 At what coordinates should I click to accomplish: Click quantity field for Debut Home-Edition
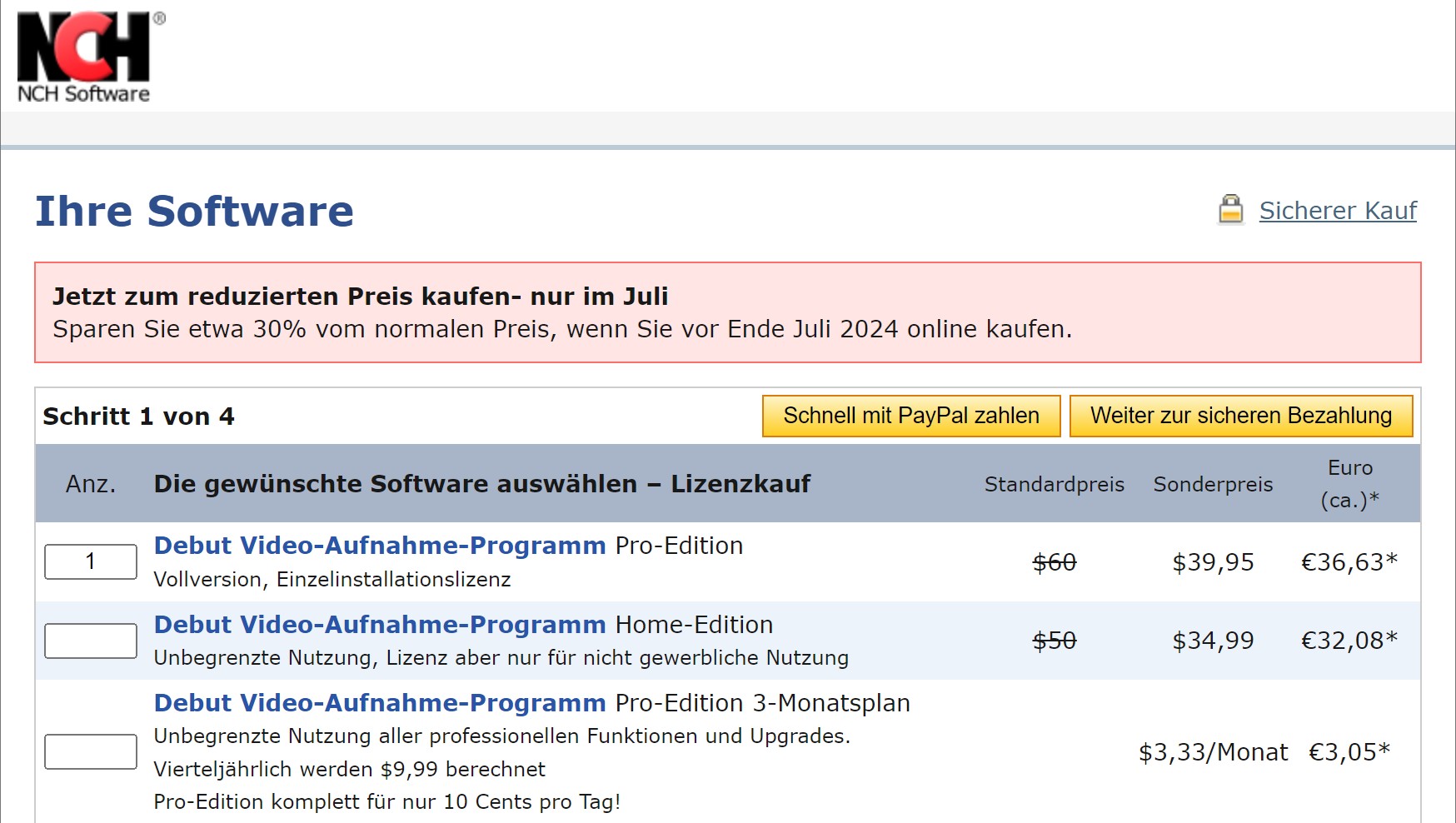pyautogui.click(x=91, y=641)
